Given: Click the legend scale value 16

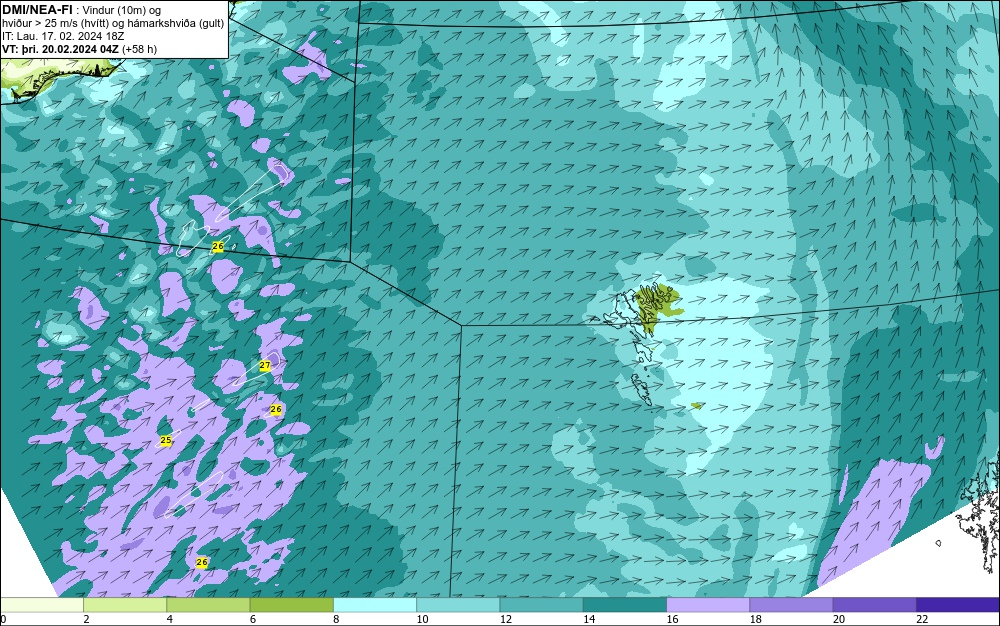Looking at the screenshot, I should pos(672,619).
